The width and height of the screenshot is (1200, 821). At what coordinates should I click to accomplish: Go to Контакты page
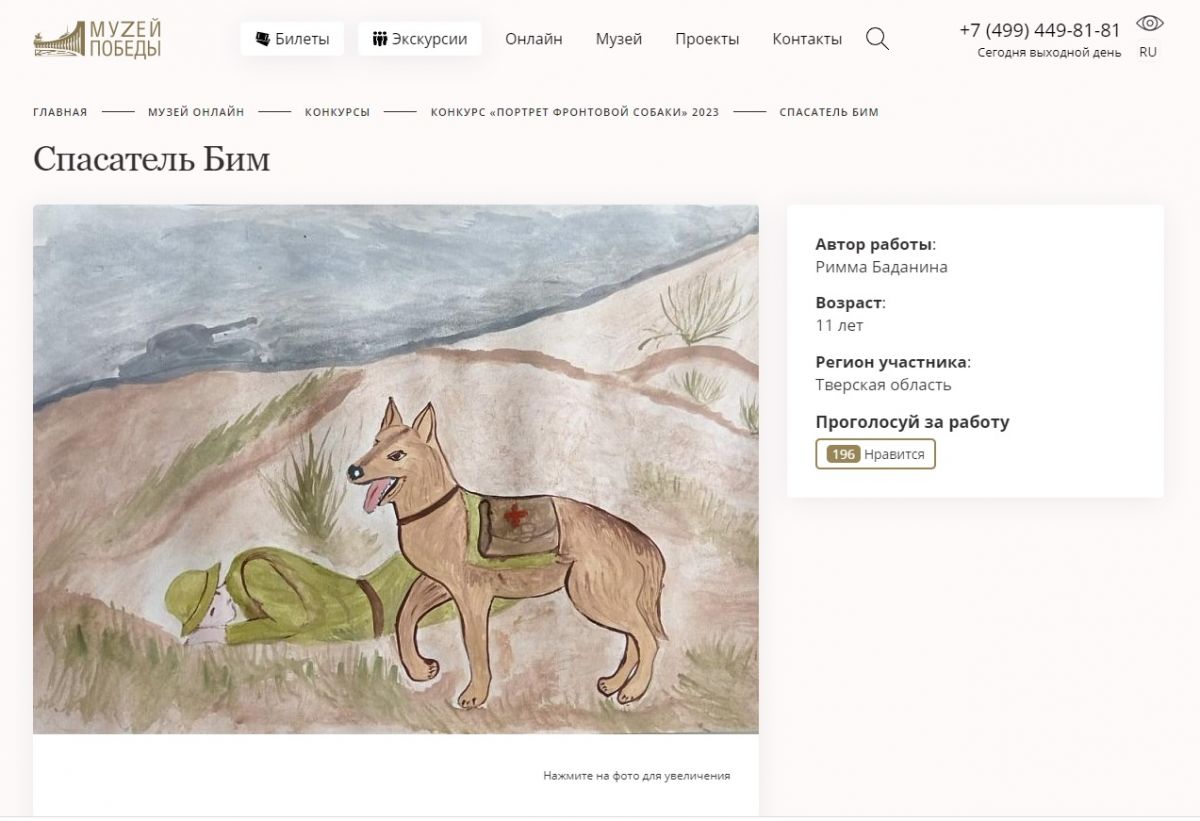click(807, 39)
